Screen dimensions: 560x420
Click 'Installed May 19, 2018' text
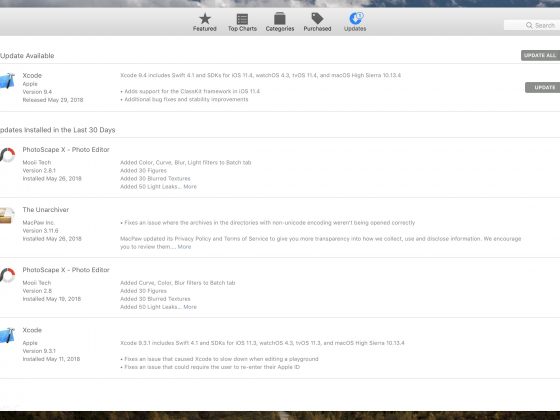click(x=52, y=299)
